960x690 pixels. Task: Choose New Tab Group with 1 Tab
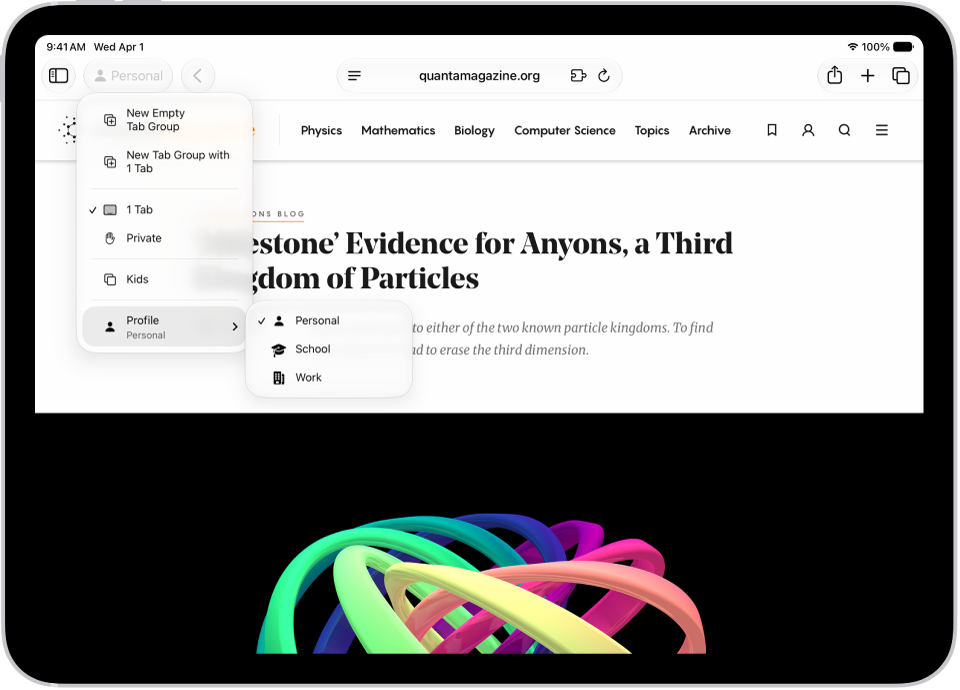pyautogui.click(x=165, y=162)
